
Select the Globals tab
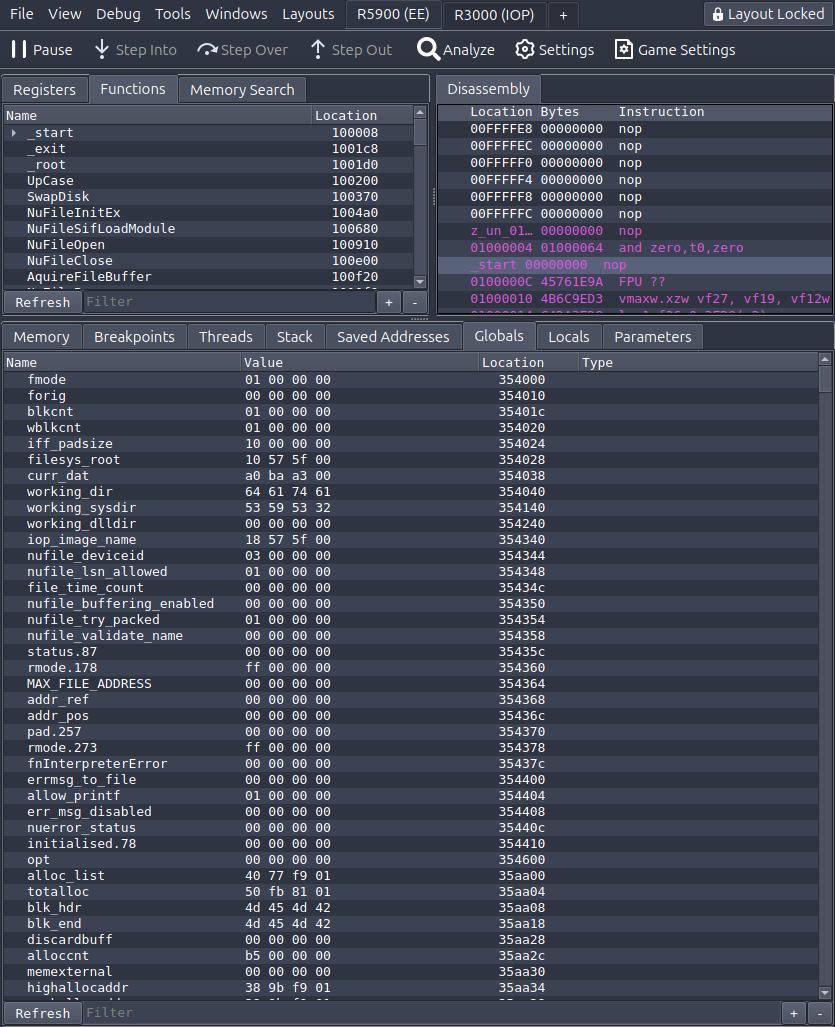(499, 336)
